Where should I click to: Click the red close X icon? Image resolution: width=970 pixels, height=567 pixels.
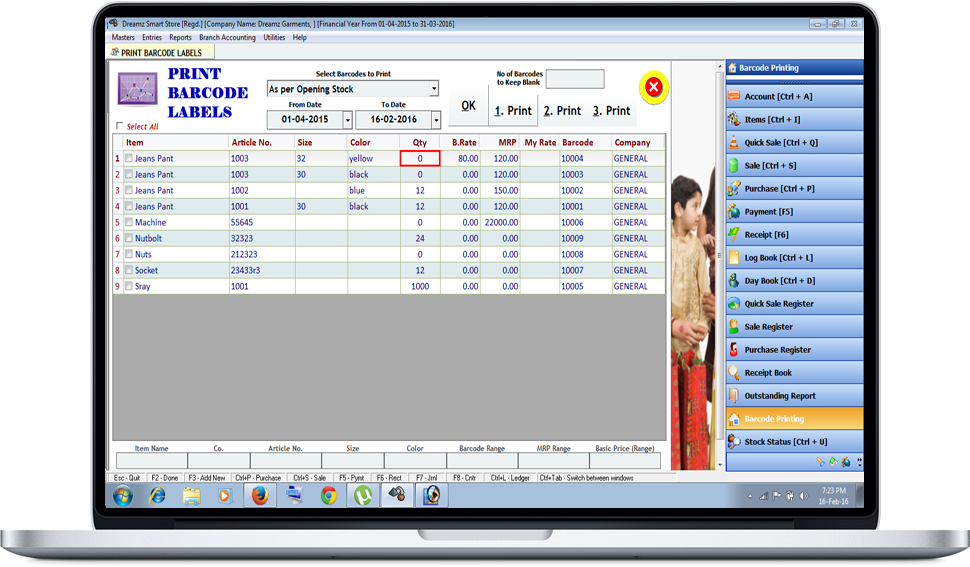click(654, 88)
